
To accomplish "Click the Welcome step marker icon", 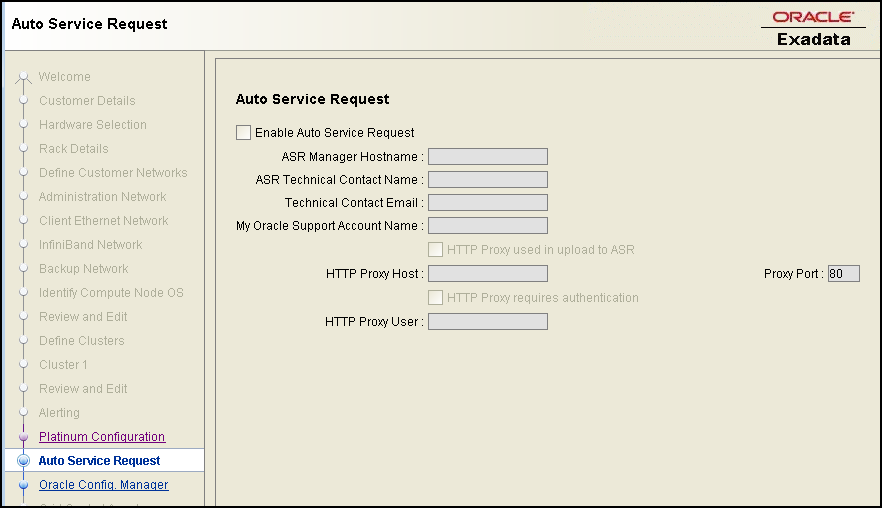I will 23,77.
